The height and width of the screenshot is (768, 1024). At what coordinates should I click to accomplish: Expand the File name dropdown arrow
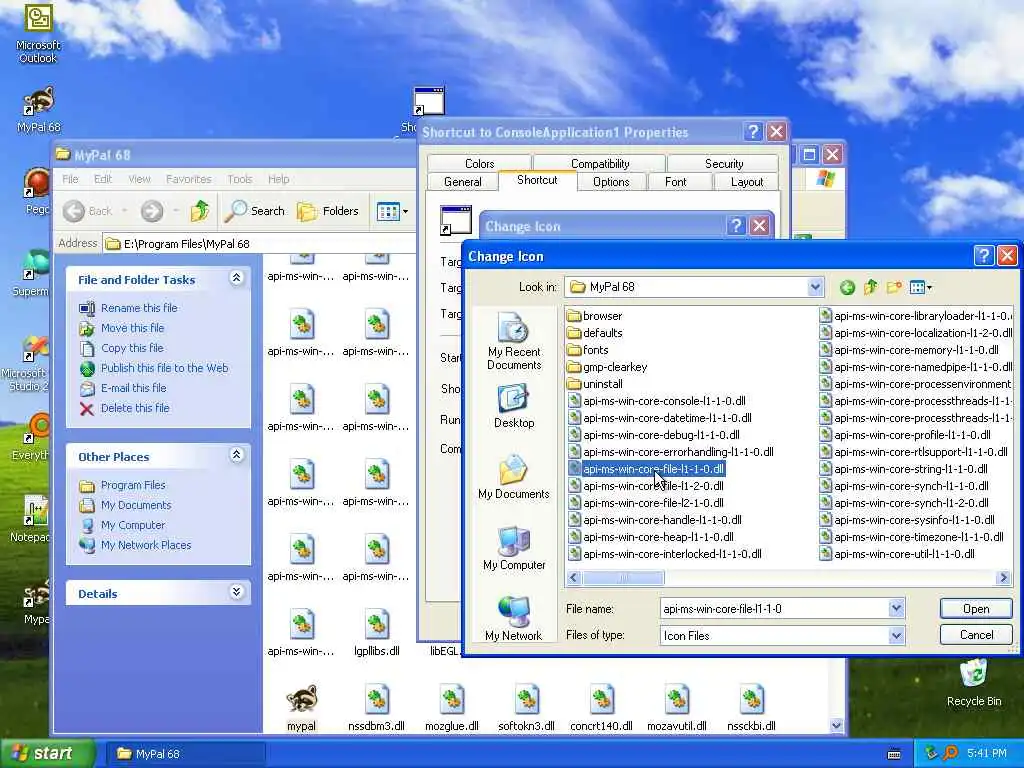(897, 609)
